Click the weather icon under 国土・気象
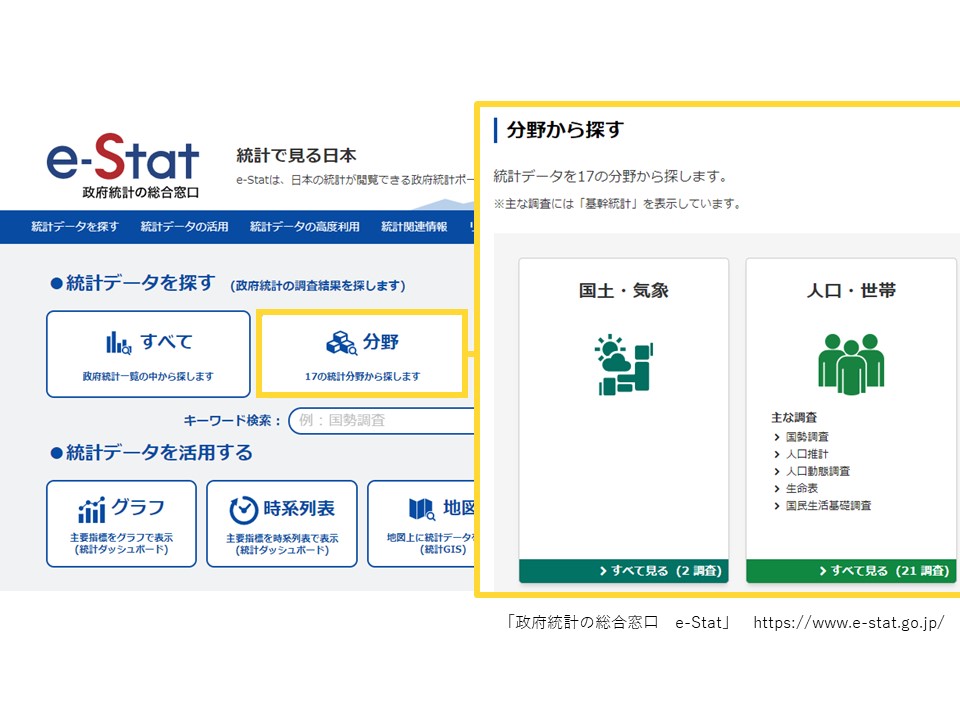The image size is (960, 720). tap(624, 365)
